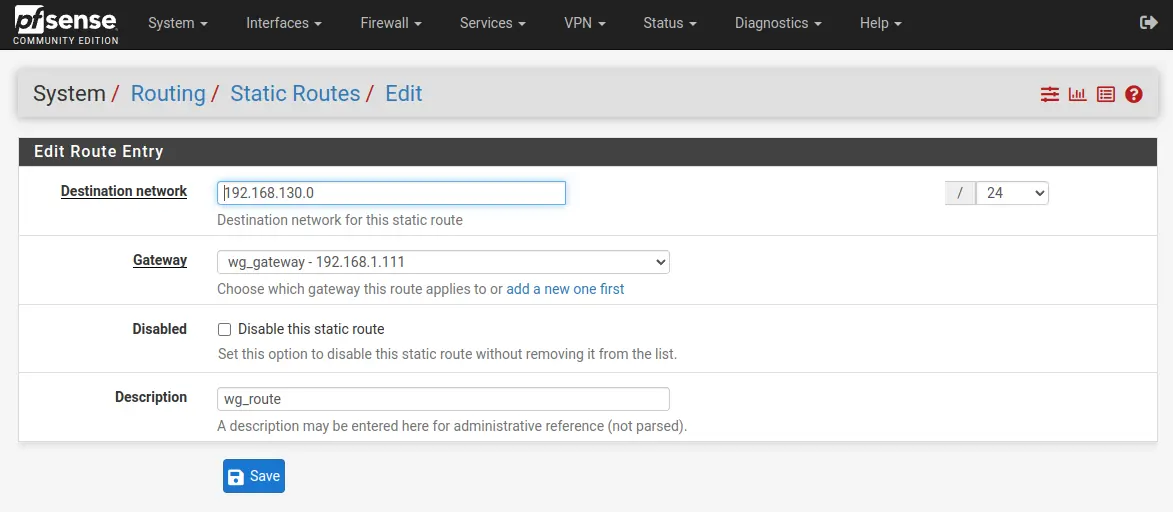Viewport: 1173px width, 512px height.
Task: Open the Status menu
Action: [x=670, y=23]
